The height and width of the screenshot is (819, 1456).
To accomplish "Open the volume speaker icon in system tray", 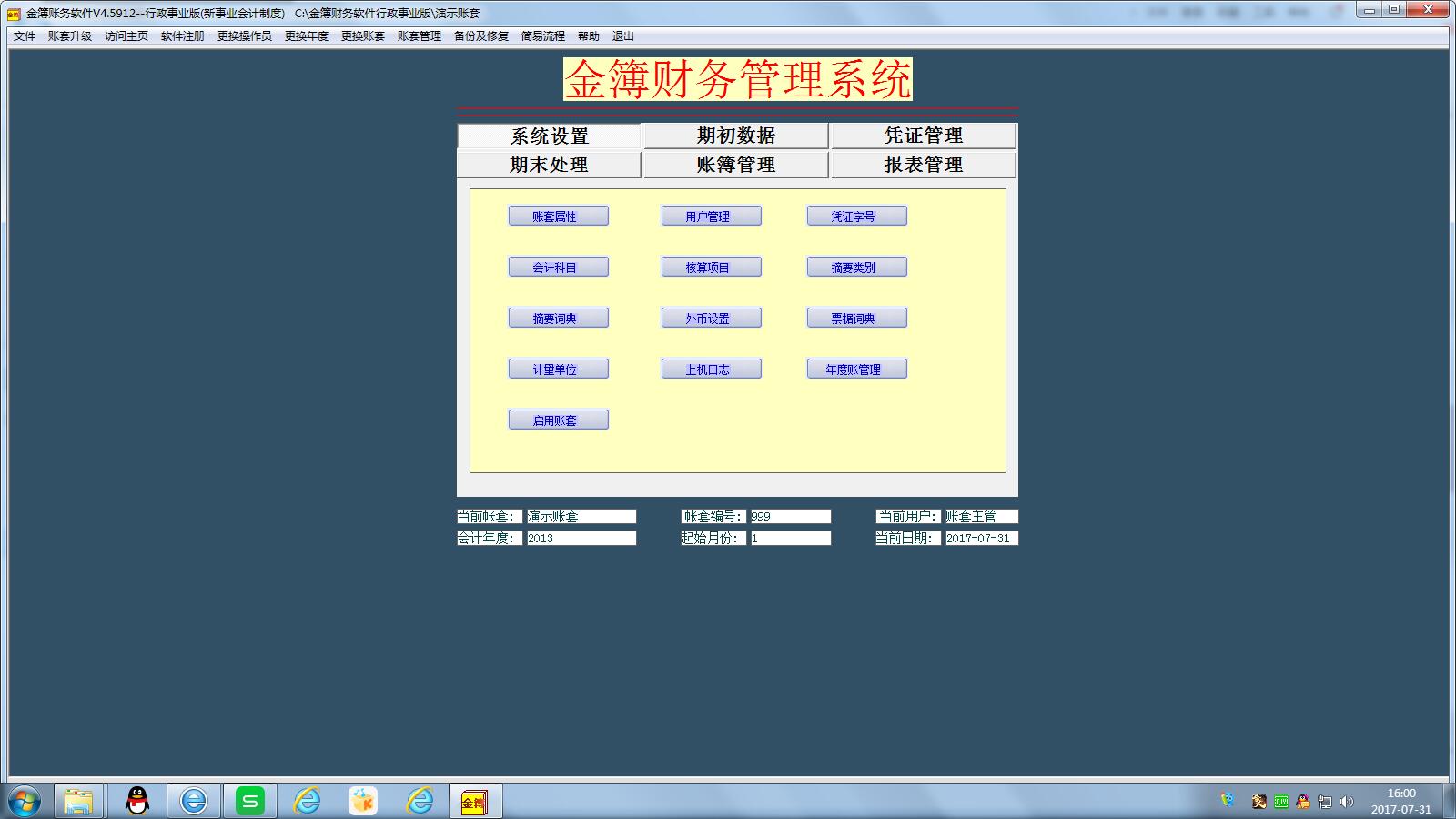I will tap(1348, 802).
